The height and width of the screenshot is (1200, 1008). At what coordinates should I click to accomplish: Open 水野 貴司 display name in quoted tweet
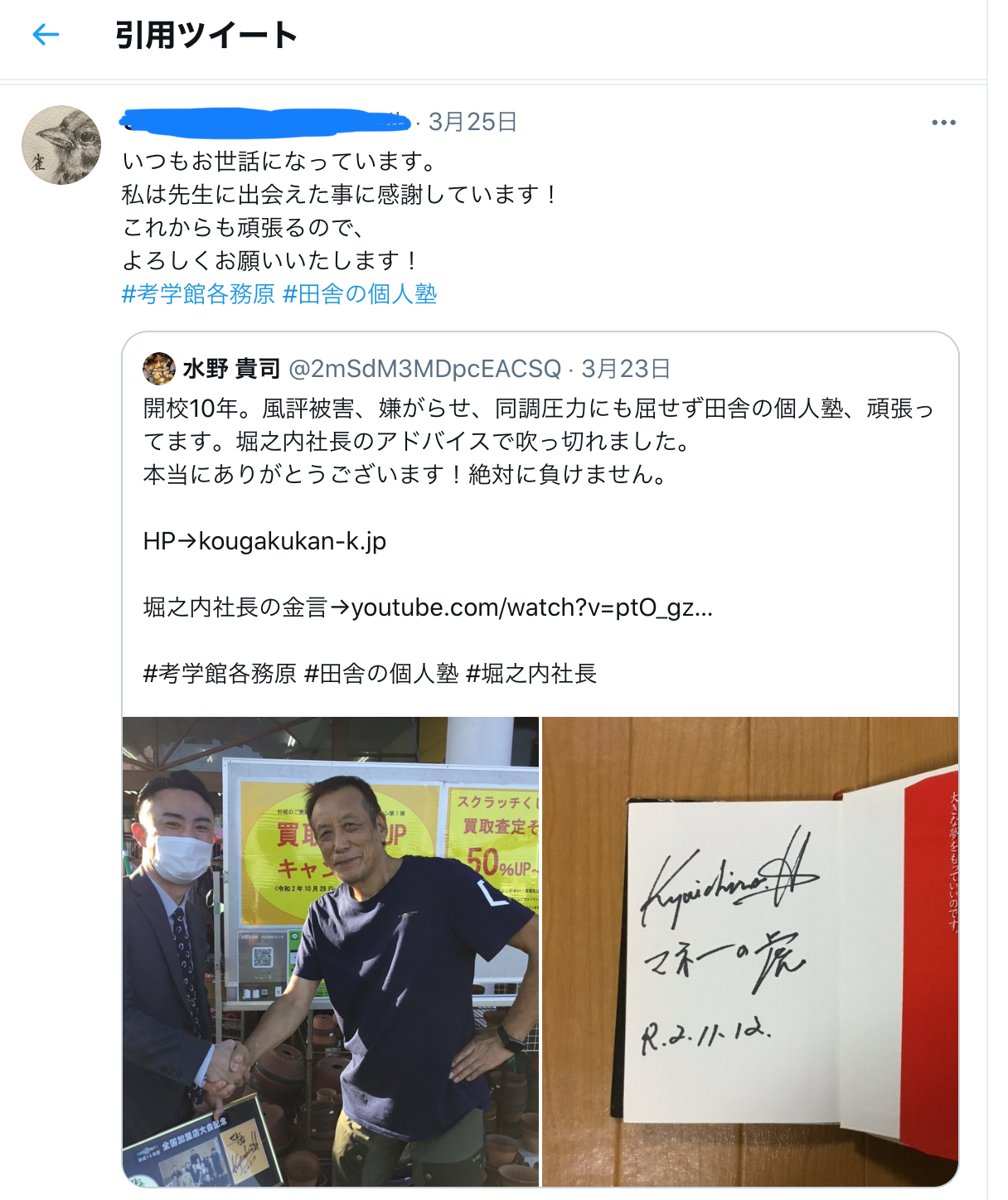(x=231, y=369)
